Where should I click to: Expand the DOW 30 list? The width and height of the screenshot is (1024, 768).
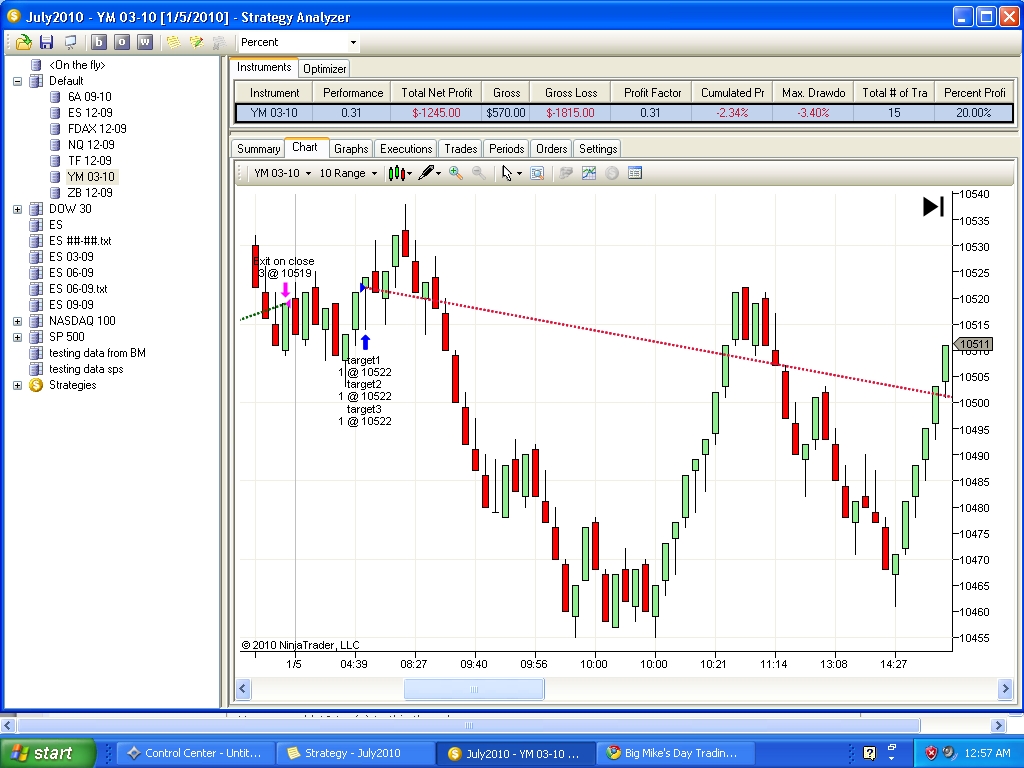[x=18, y=210]
